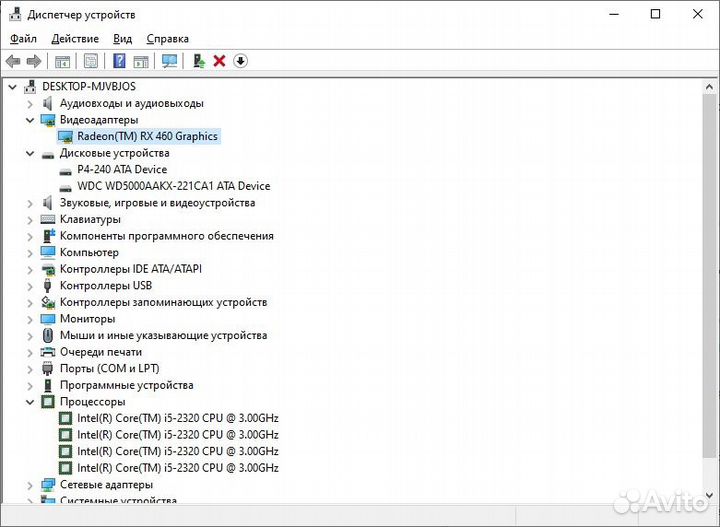Collapse the Дисковые устройства branch
Screen dimensions: 720x527
click(x=30, y=153)
